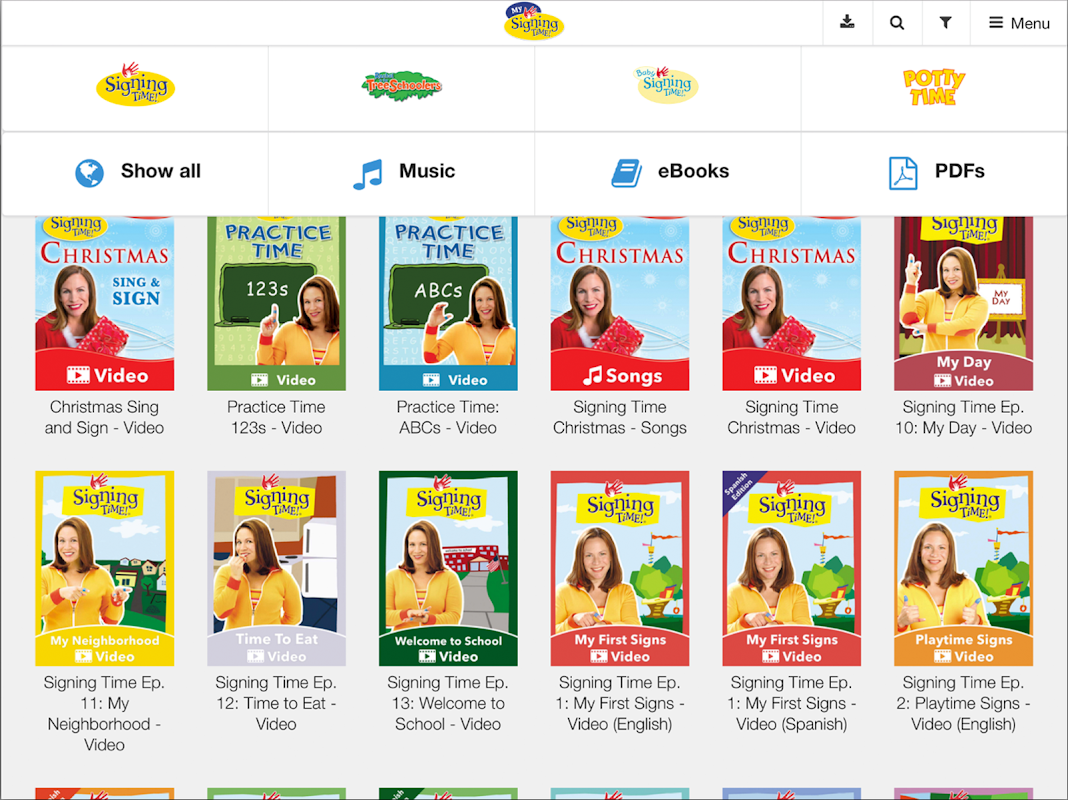Click the blue book eBooks icon

(x=627, y=173)
